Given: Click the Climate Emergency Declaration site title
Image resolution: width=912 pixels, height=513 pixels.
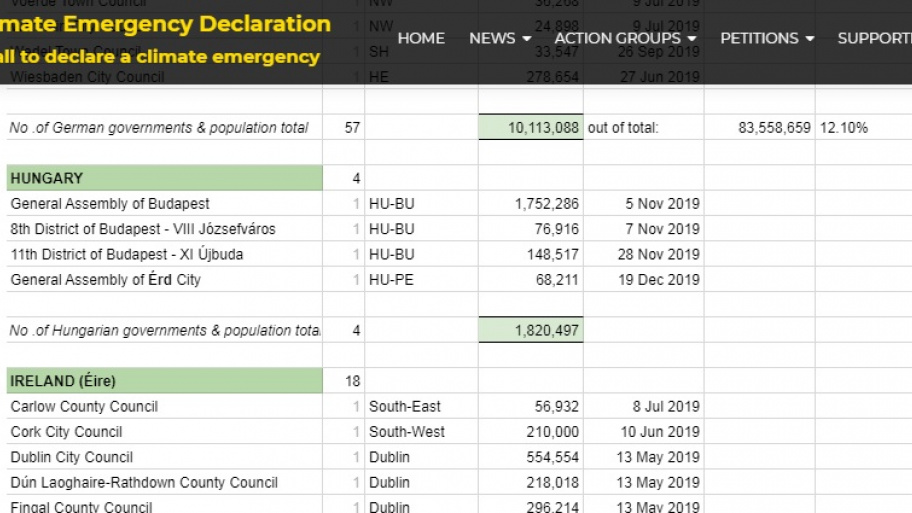Looking at the screenshot, I should (x=165, y=24).
